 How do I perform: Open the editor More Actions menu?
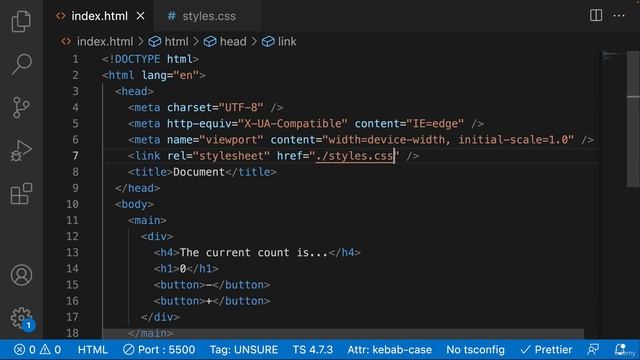(619, 16)
